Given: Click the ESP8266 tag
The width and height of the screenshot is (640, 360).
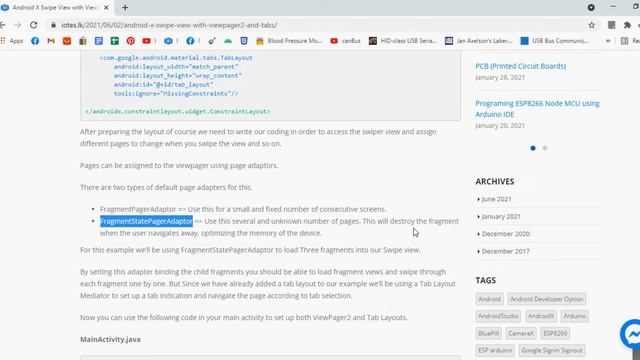Looking at the screenshot, I should [555, 333].
